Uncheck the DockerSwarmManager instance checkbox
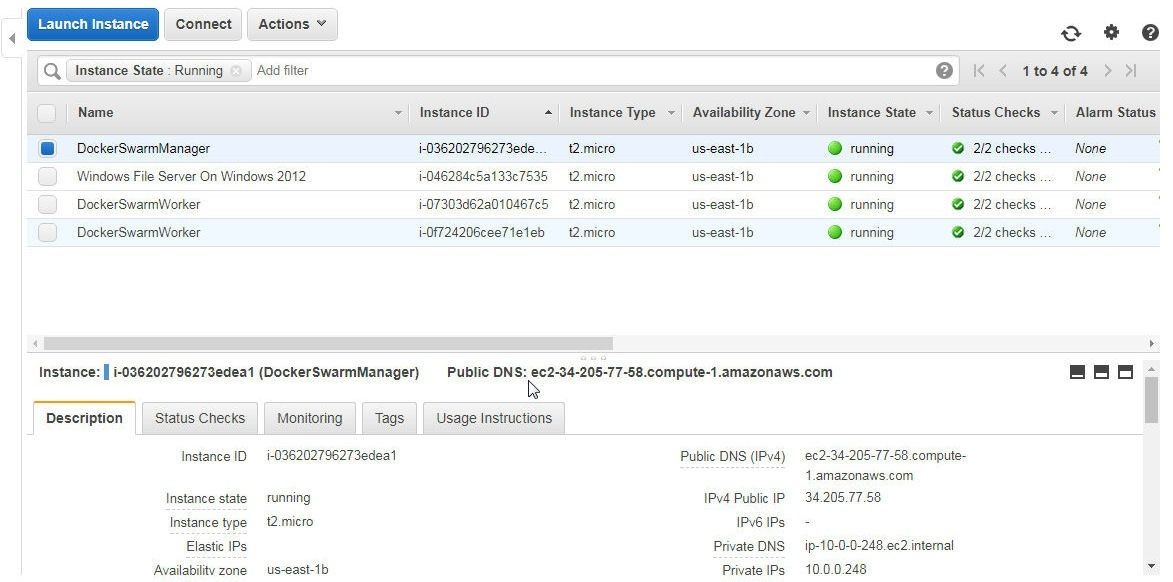The height and width of the screenshot is (582, 1173). click(47, 148)
